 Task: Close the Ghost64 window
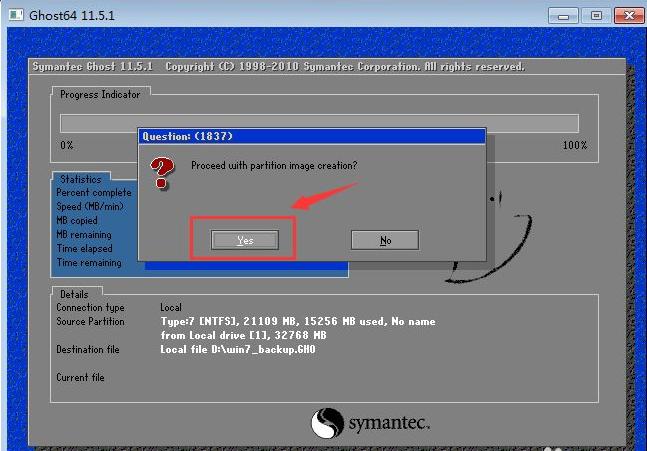click(629, 16)
